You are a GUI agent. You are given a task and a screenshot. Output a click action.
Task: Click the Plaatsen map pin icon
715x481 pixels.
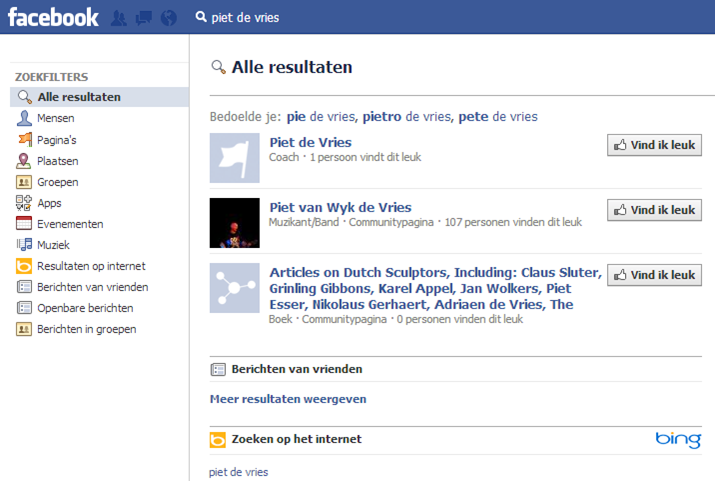[24, 160]
